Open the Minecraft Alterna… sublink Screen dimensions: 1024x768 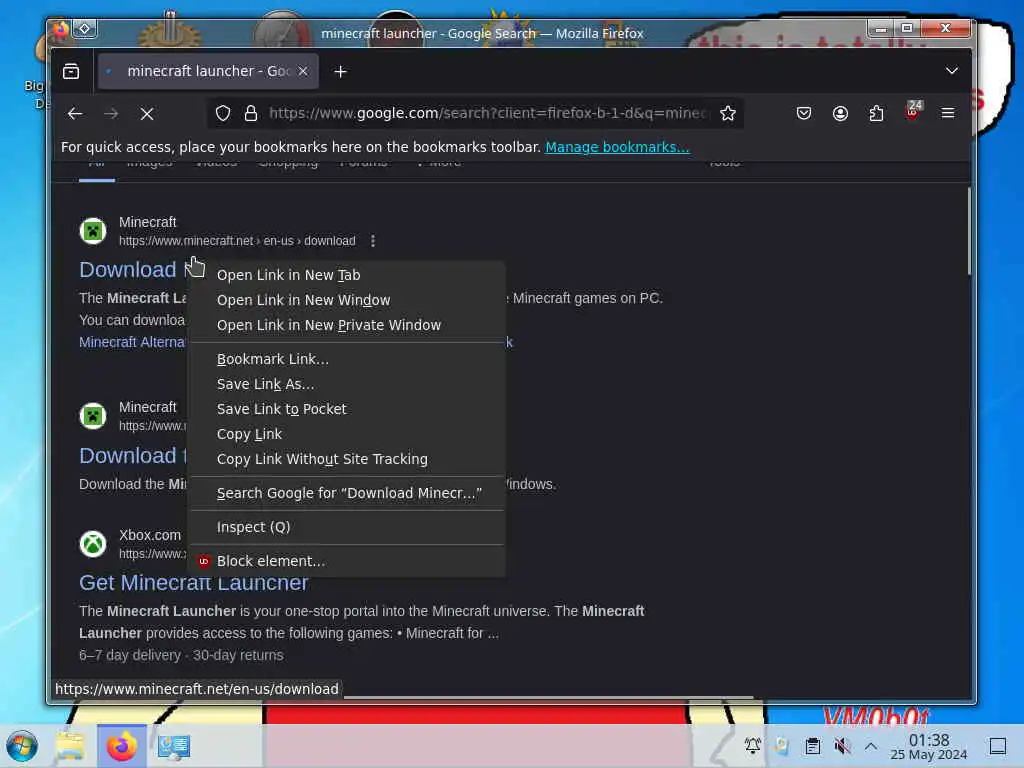(133, 342)
